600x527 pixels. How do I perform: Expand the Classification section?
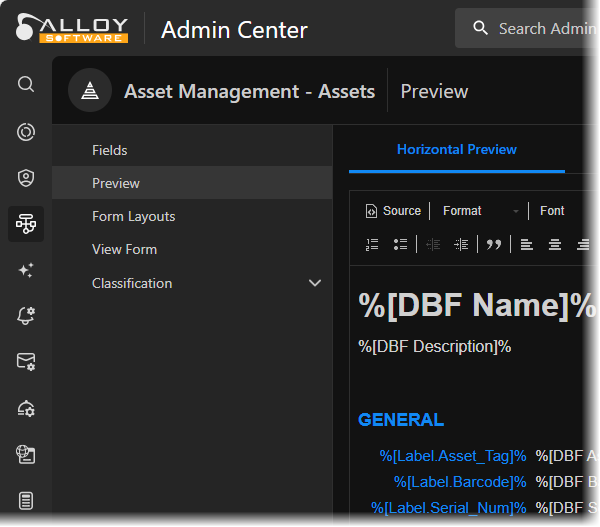[x=315, y=283]
